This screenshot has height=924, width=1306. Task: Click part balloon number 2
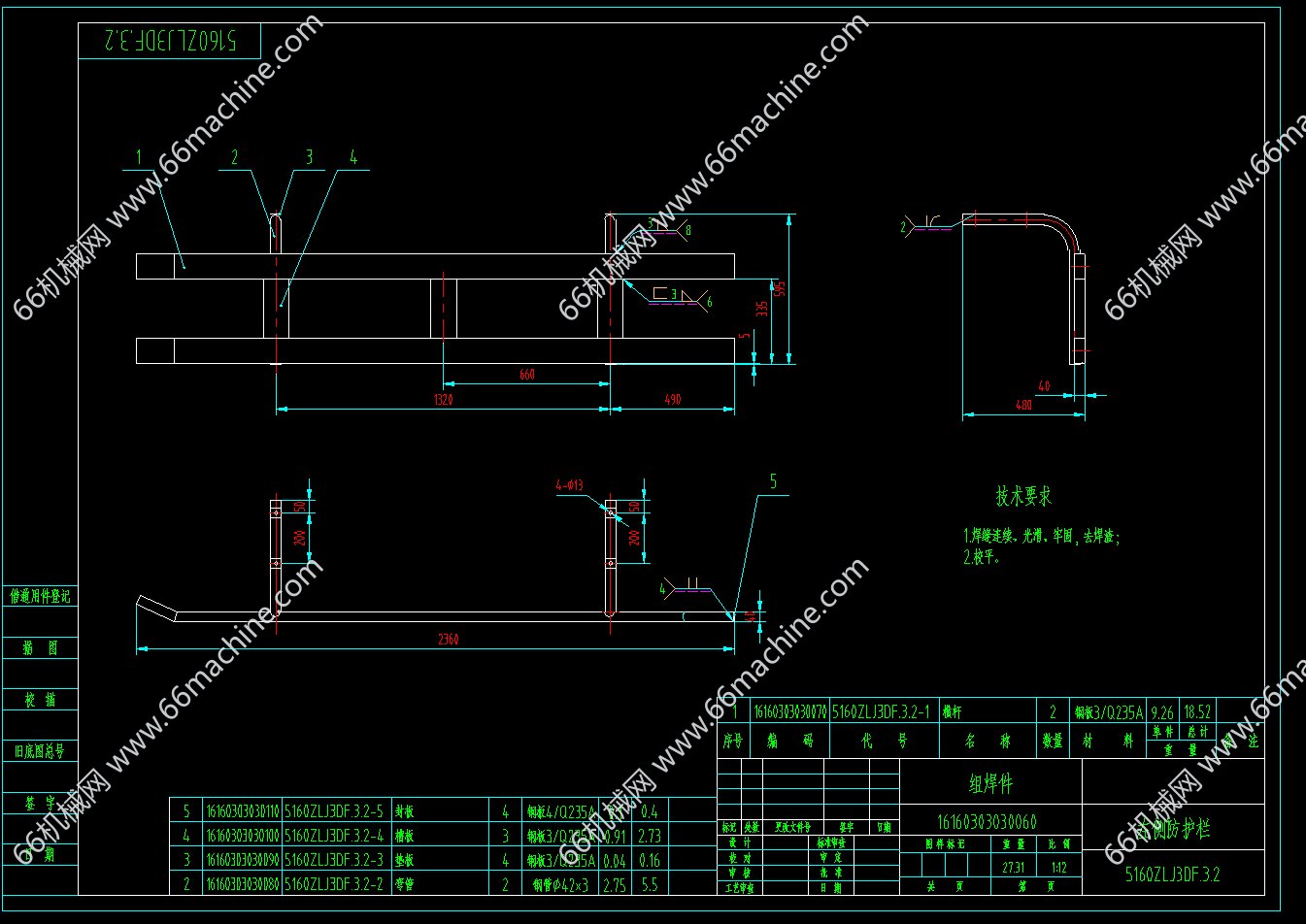pyautogui.click(x=234, y=158)
